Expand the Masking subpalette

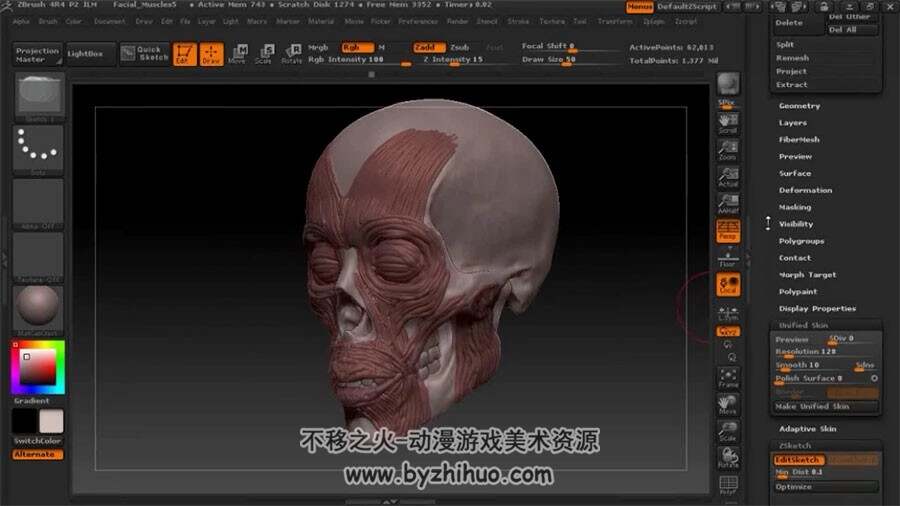[x=795, y=207]
